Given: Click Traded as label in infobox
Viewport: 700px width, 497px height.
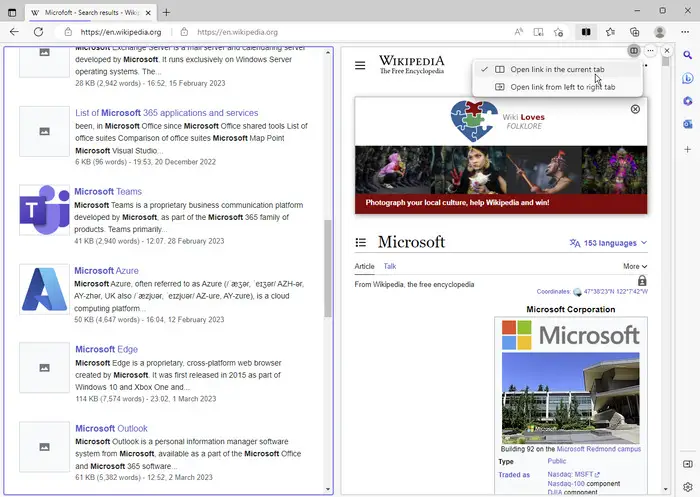Looking at the screenshot, I should [514, 475].
